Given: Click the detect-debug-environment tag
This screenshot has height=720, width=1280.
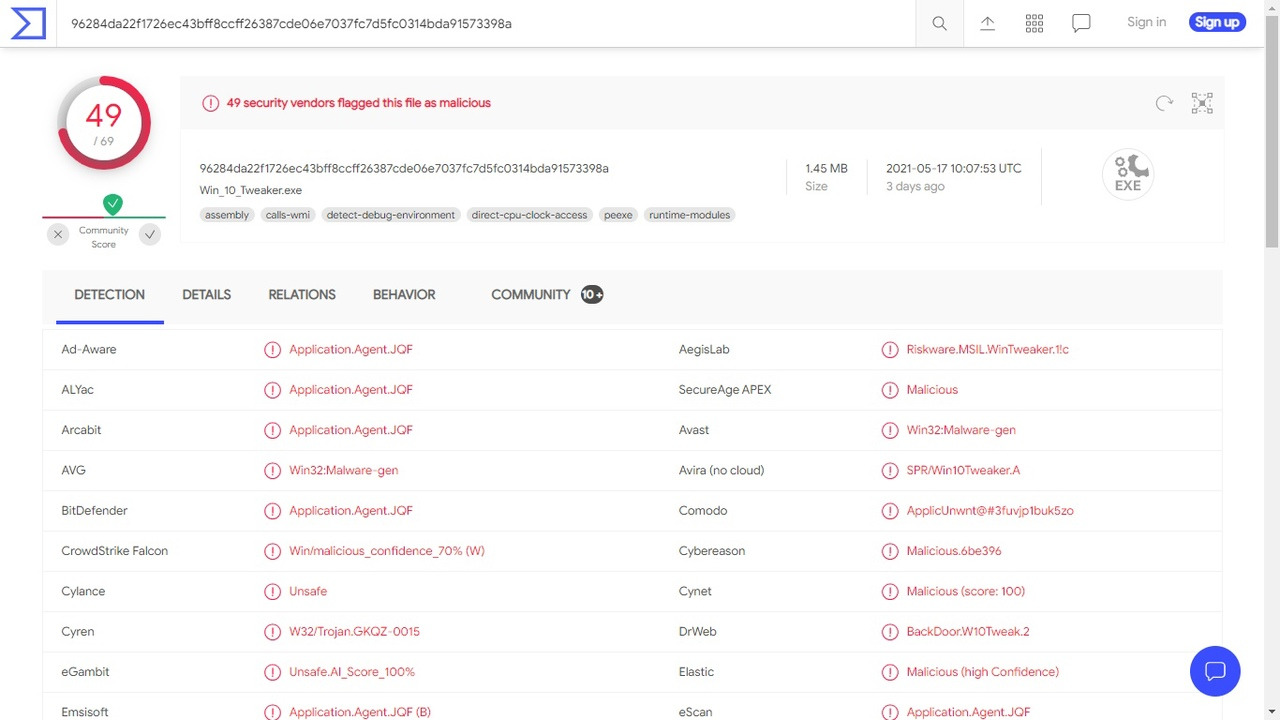Looking at the screenshot, I should tap(390, 215).
